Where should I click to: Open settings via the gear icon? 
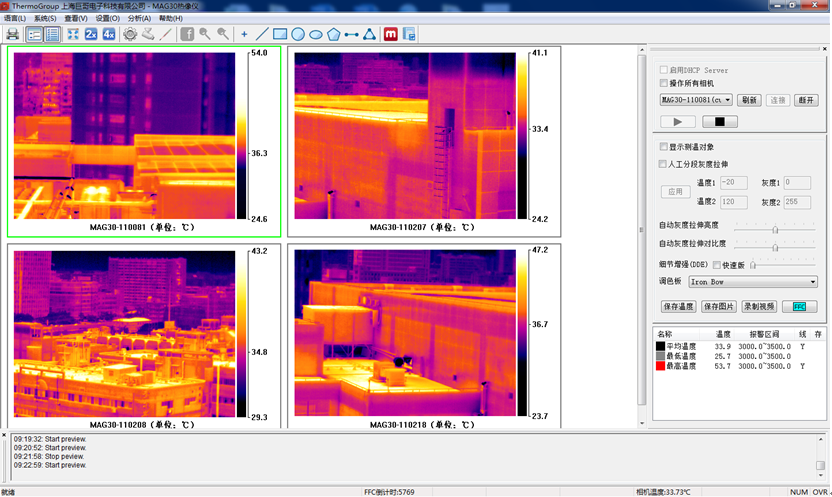point(130,34)
